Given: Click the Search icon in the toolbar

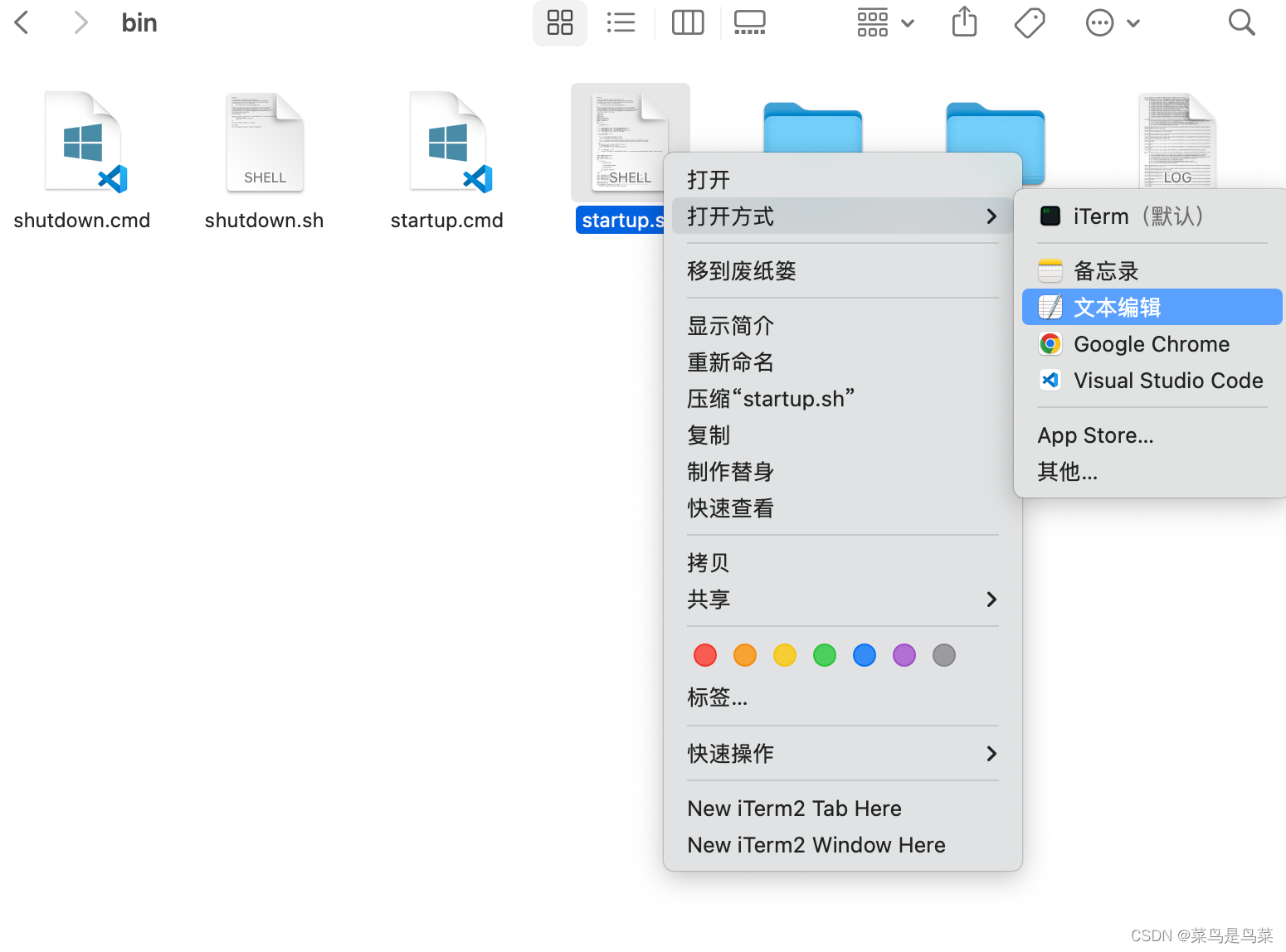Looking at the screenshot, I should tap(1241, 22).
